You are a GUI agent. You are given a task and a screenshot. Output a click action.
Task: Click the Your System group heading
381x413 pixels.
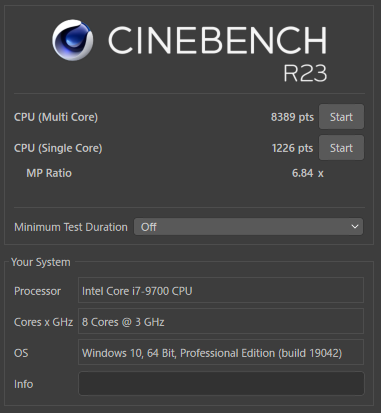click(x=41, y=262)
